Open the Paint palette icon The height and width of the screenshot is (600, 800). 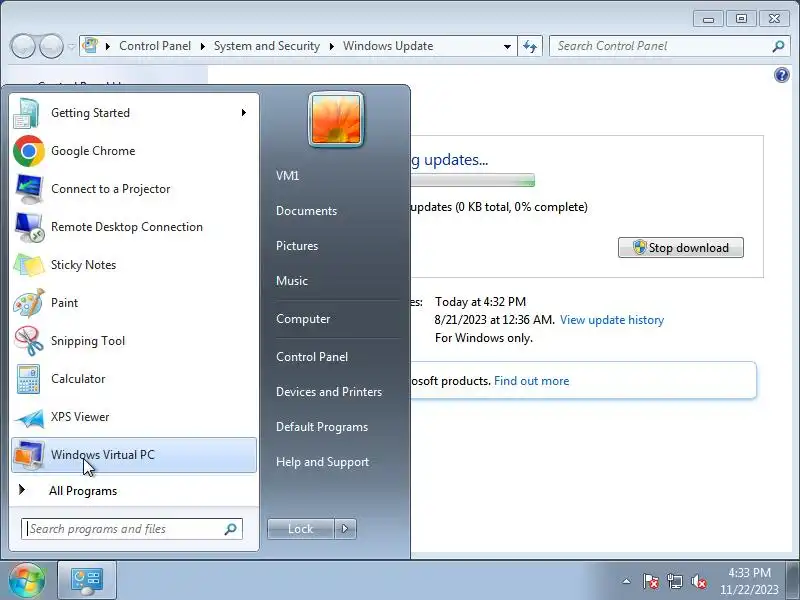pyautogui.click(x=29, y=303)
